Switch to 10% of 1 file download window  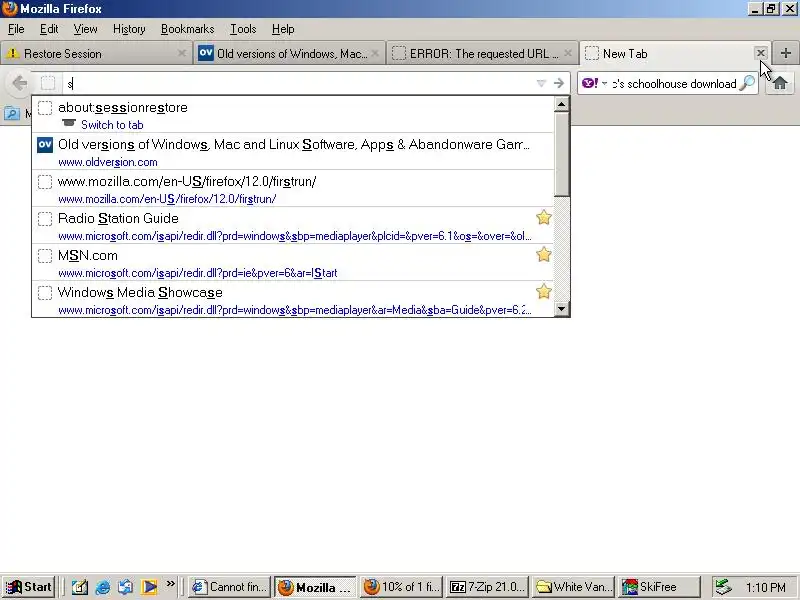pyautogui.click(x=402, y=587)
